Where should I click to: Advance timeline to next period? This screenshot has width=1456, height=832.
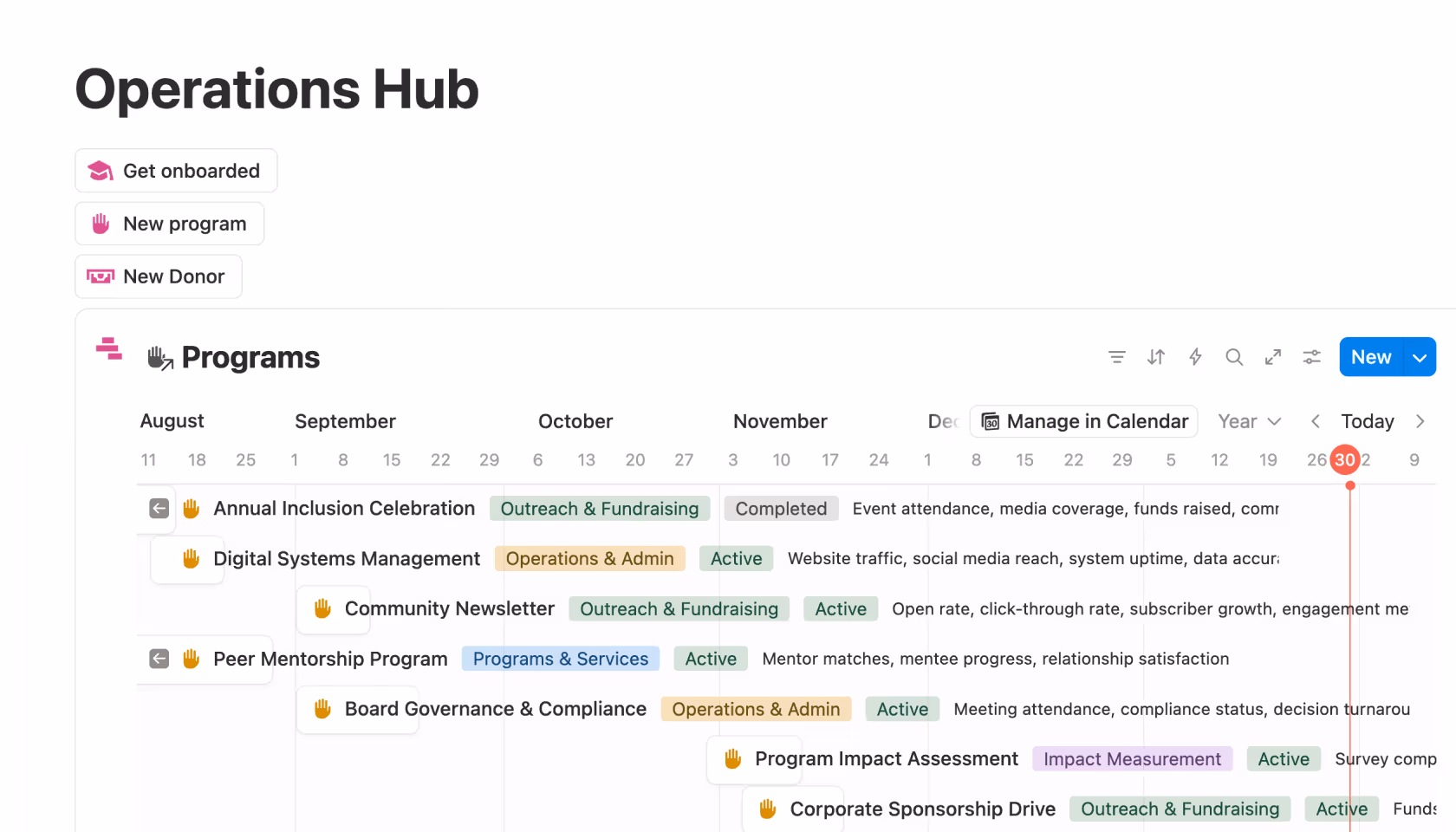tap(1420, 421)
